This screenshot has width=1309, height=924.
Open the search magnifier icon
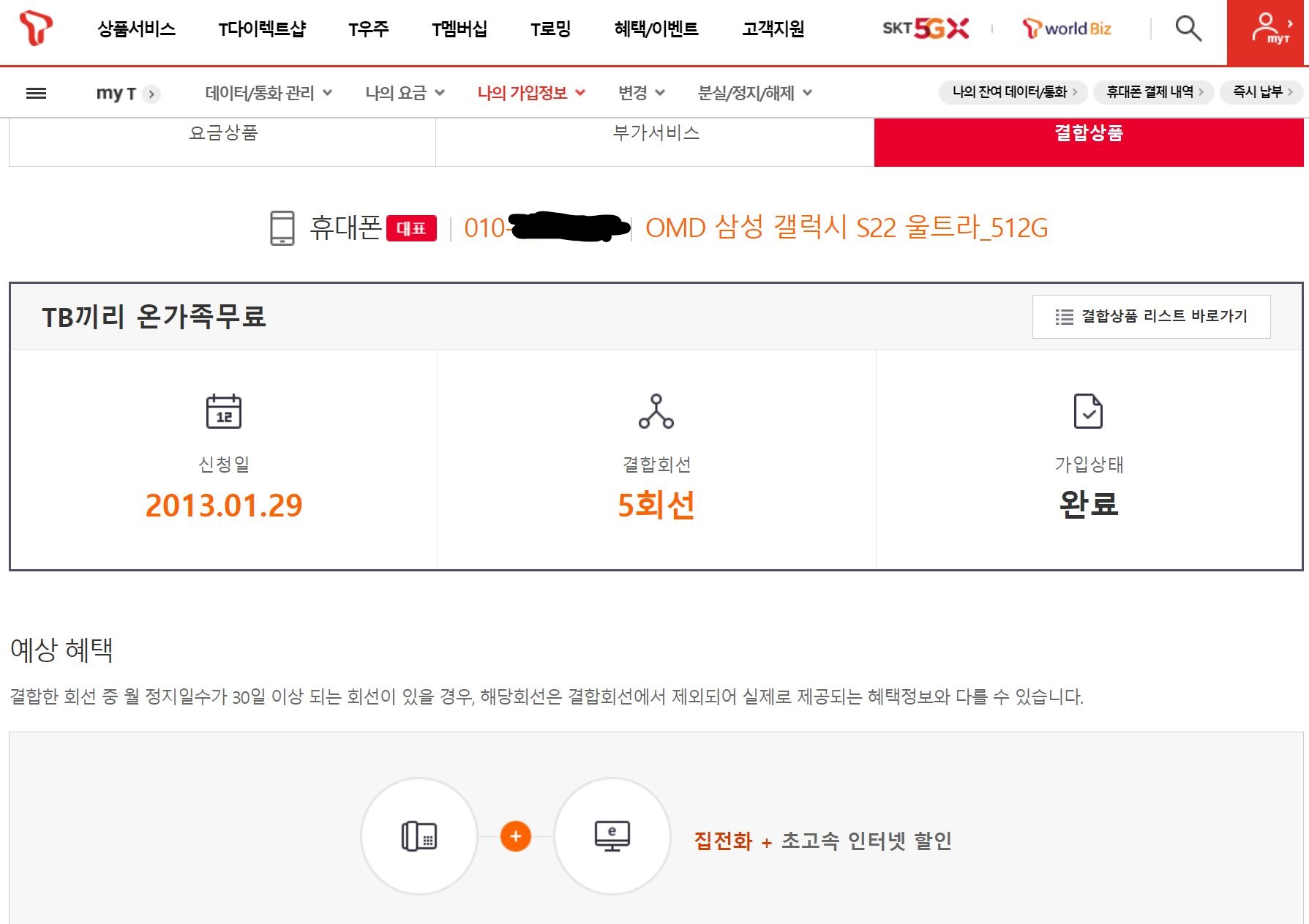pyautogui.click(x=1188, y=29)
